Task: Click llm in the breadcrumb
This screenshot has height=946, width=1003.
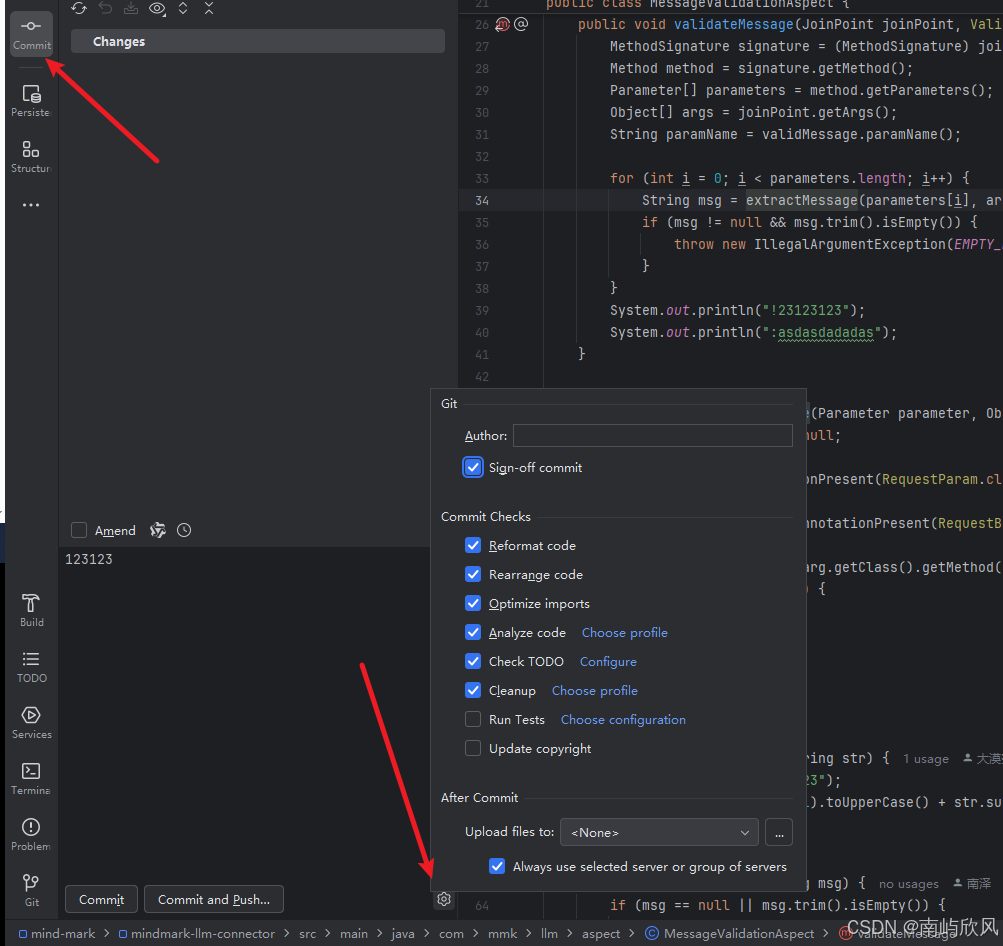Action: (549, 934)
